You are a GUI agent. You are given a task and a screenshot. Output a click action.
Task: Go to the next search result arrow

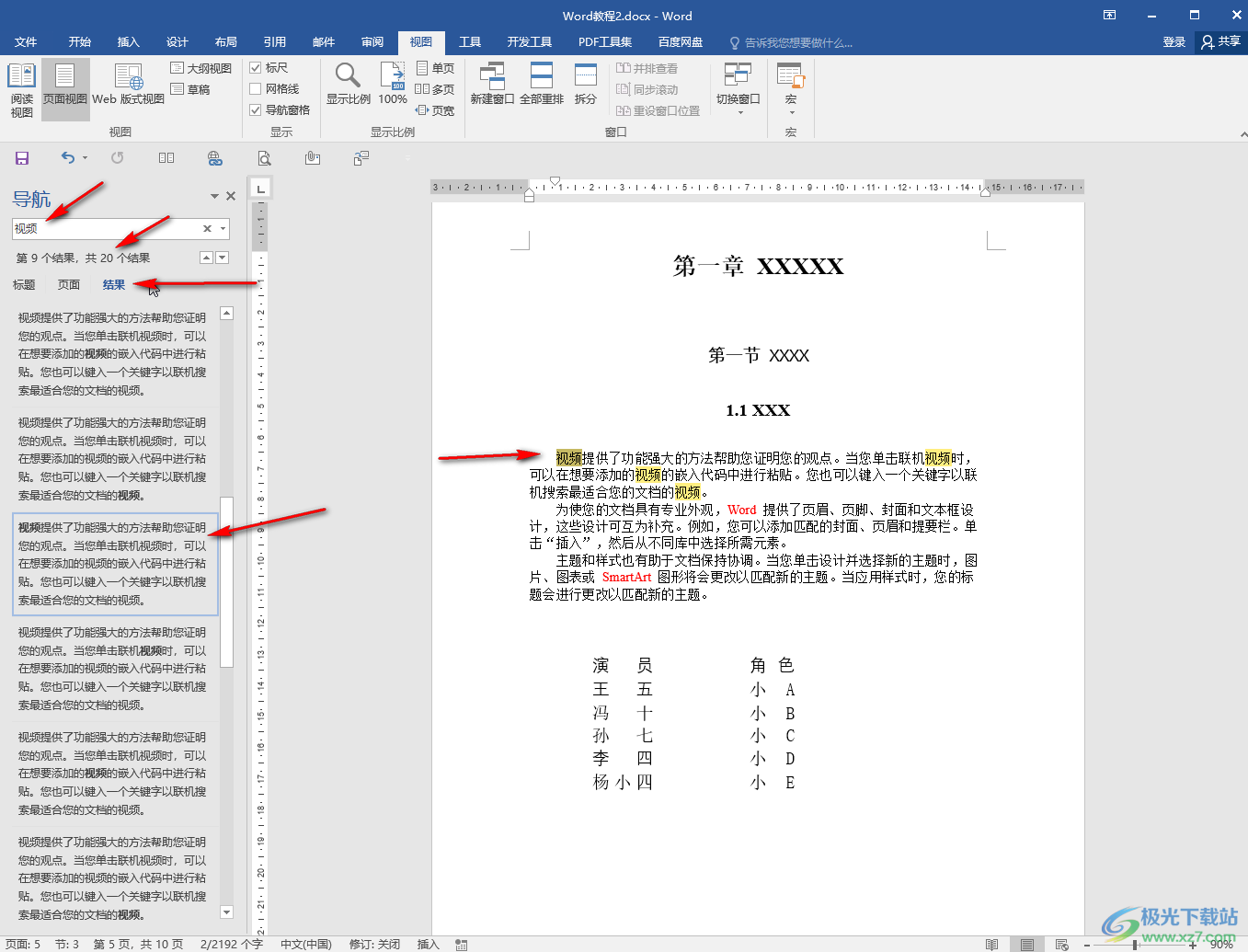coord(222,258)
